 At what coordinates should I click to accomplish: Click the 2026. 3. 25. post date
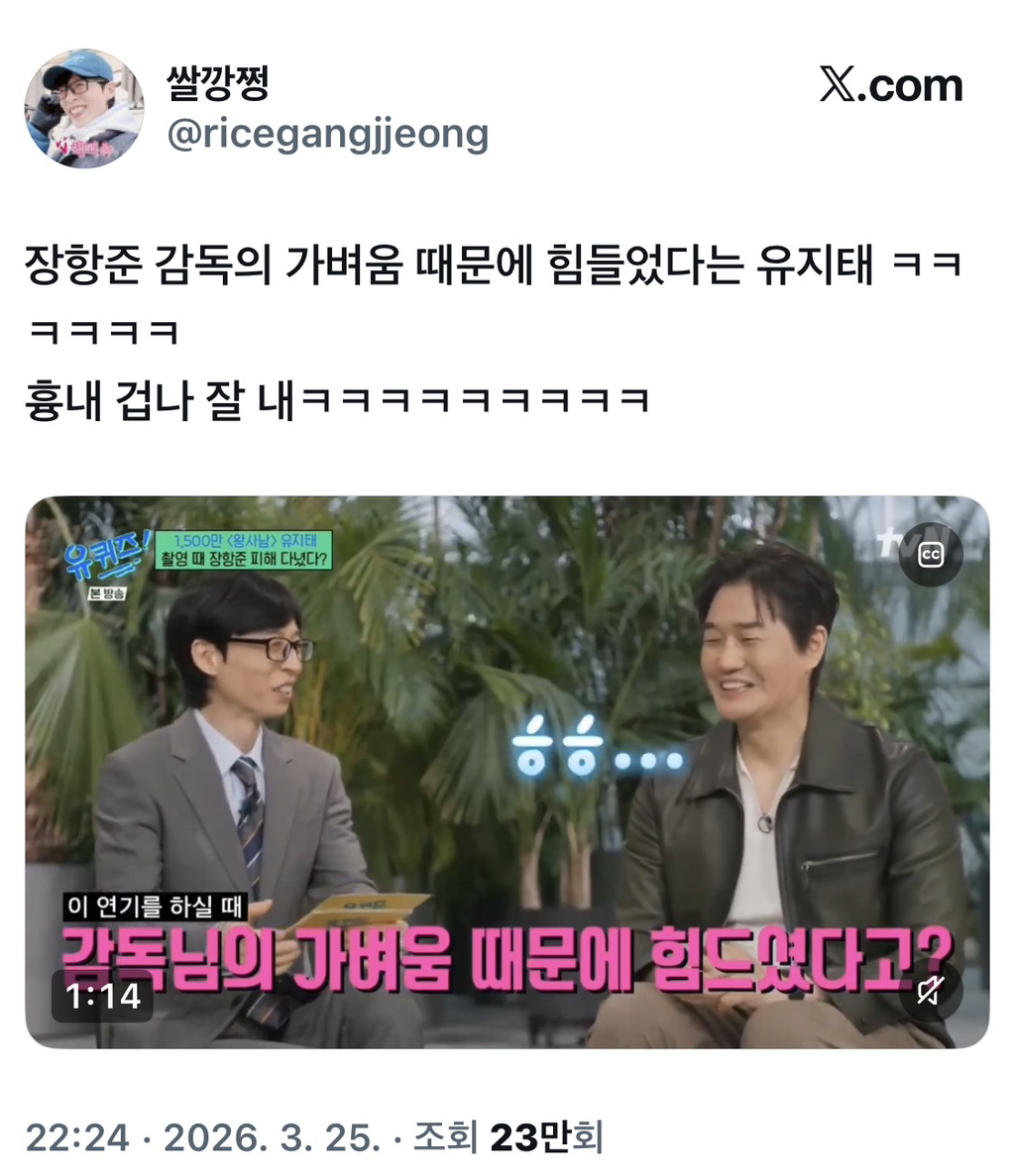tap(273, 1137)
